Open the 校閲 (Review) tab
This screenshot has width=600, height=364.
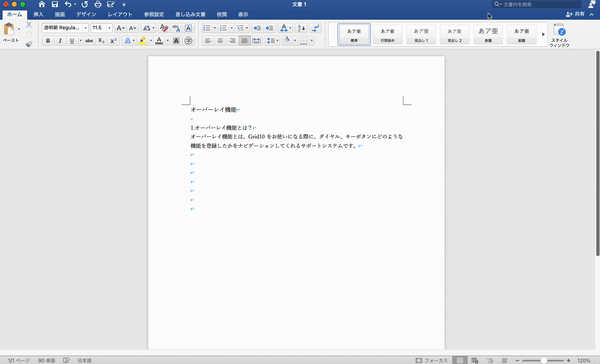click(222, 15)
